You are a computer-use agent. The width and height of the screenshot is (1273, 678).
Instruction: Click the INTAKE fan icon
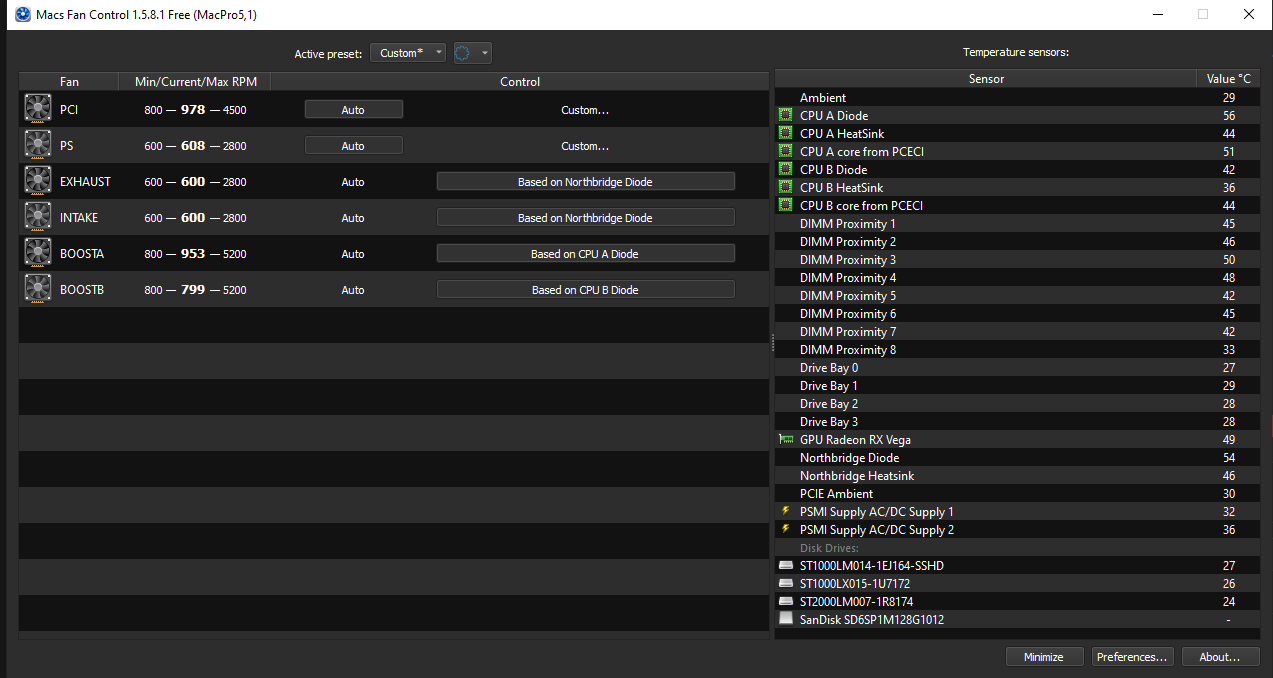tap(38, 217)
